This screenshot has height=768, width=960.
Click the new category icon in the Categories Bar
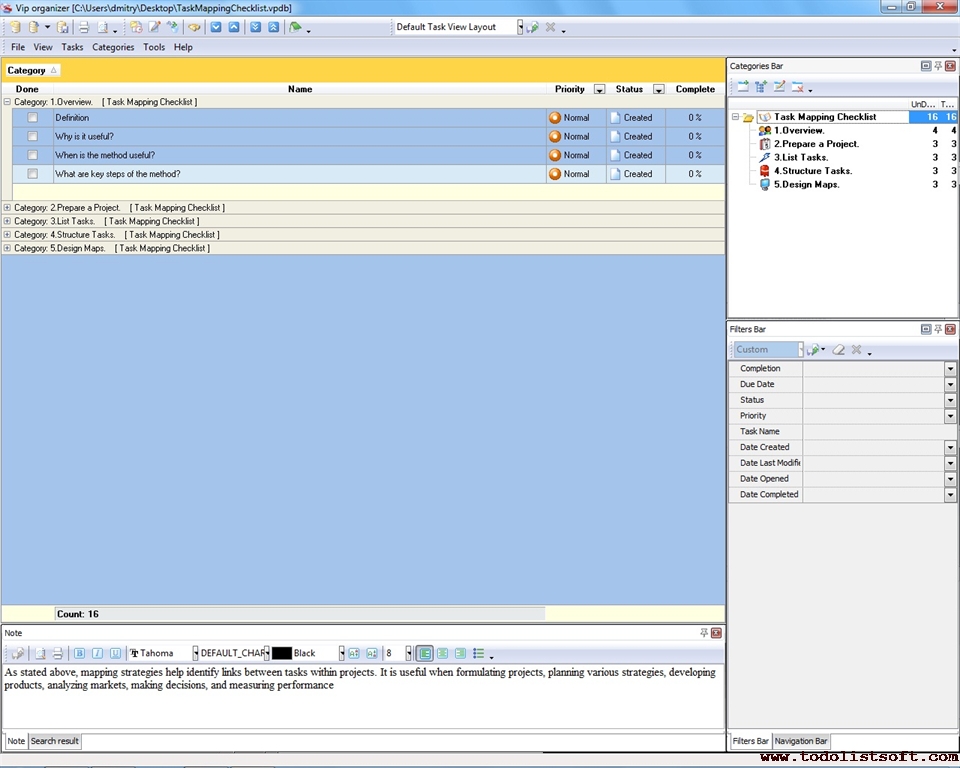pyautogui.click(x=743, y=87)
